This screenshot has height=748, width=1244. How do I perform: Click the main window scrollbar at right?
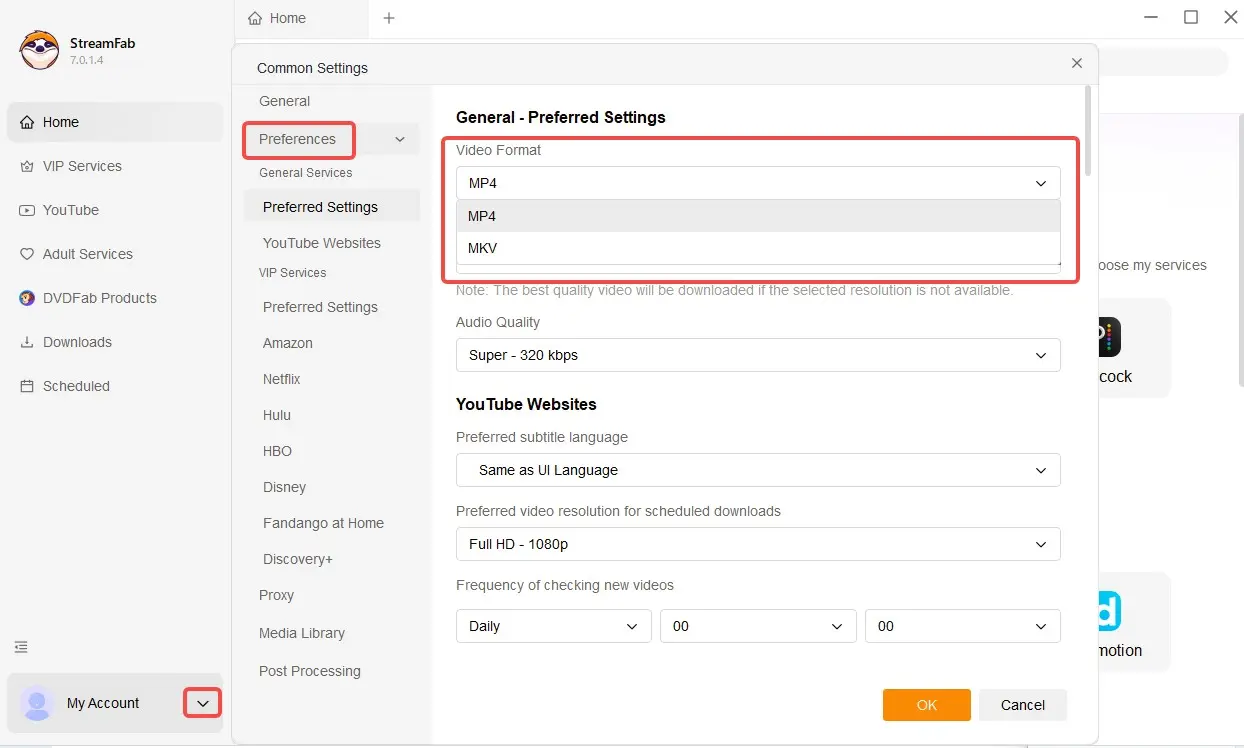point(1241,250)
